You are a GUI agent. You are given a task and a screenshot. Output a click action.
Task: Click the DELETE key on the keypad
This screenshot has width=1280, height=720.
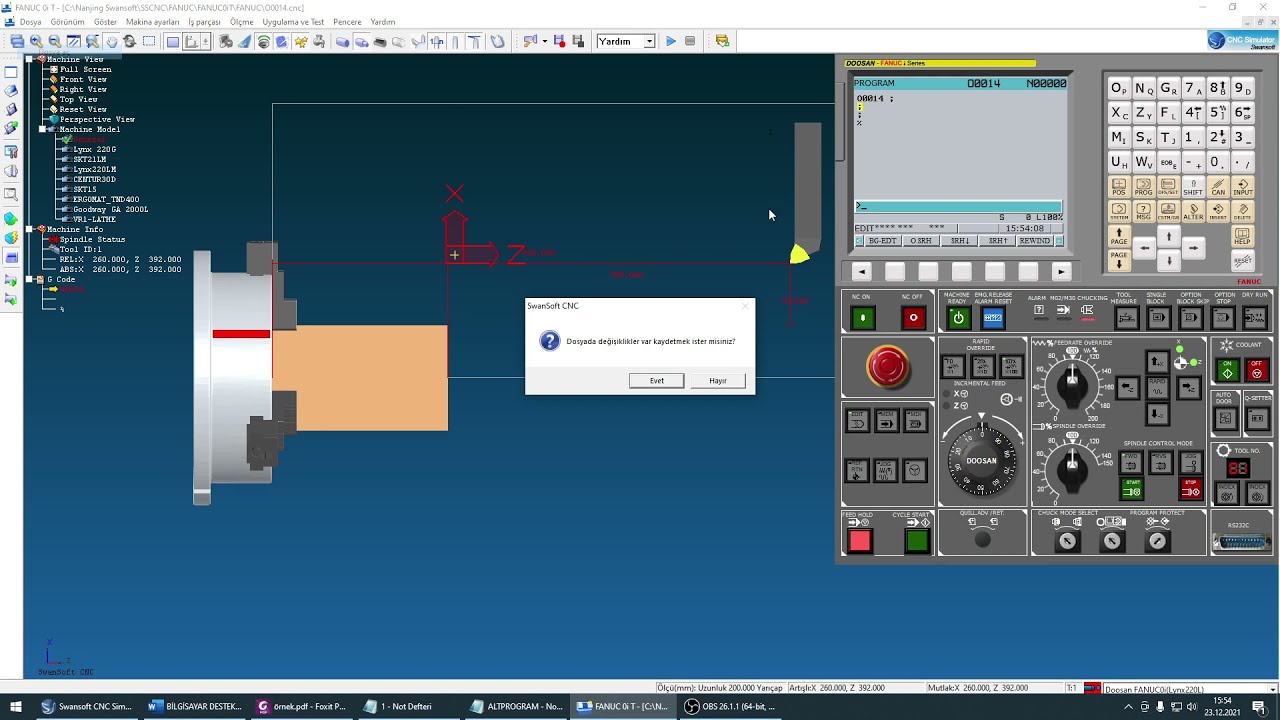(x=1243, y=211)
